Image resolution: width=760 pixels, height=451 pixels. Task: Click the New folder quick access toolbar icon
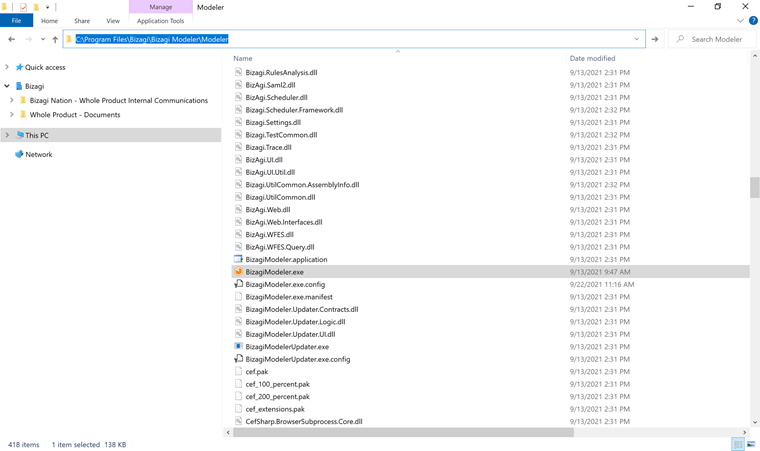pos(35,7)
